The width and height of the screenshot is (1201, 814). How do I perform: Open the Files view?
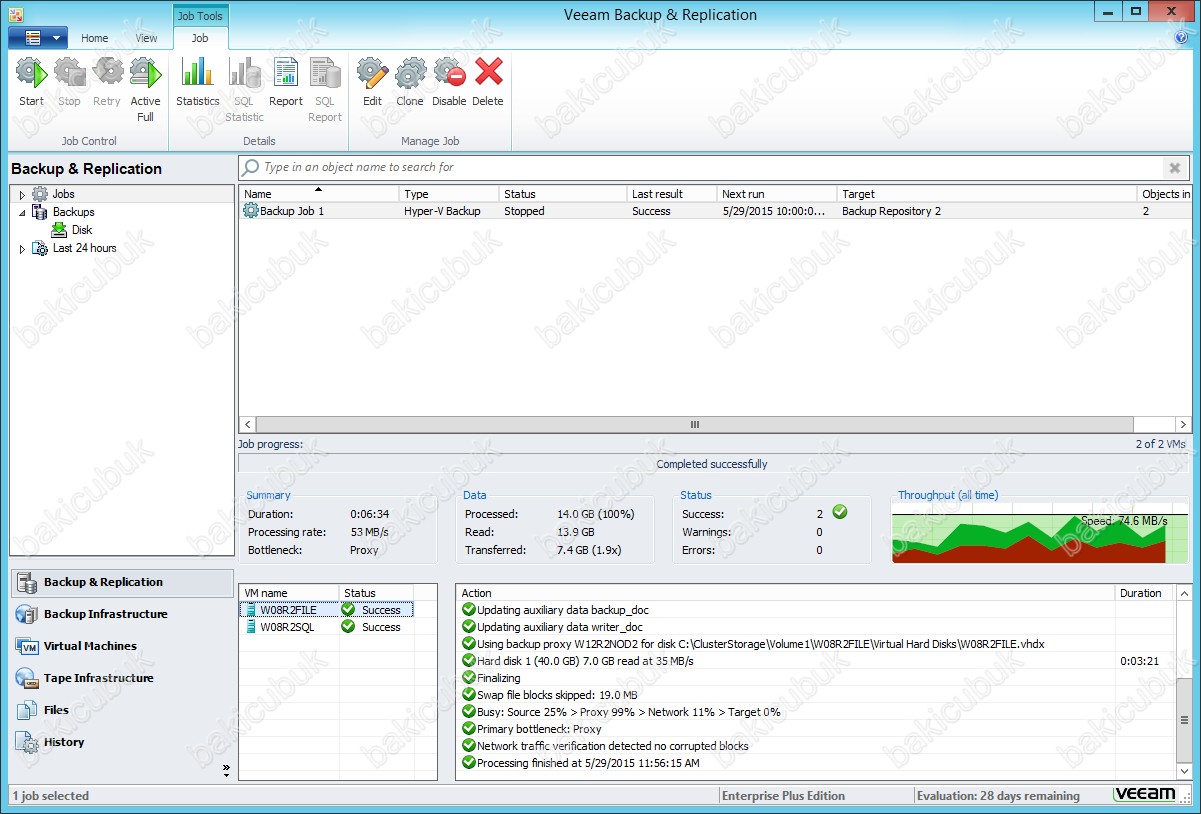[x=122, y=710]
